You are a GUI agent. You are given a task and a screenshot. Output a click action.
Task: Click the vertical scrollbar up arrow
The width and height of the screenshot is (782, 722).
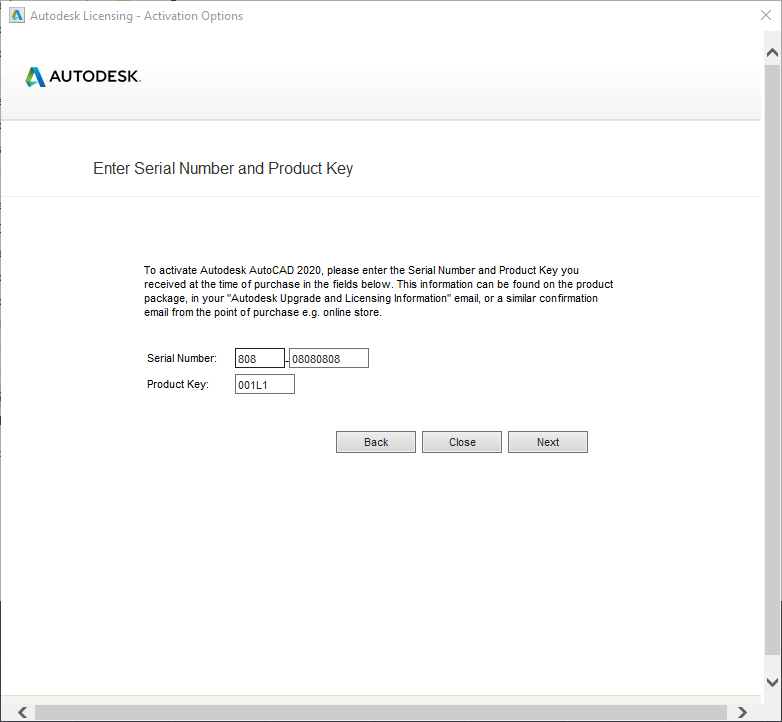pos(772,52)
